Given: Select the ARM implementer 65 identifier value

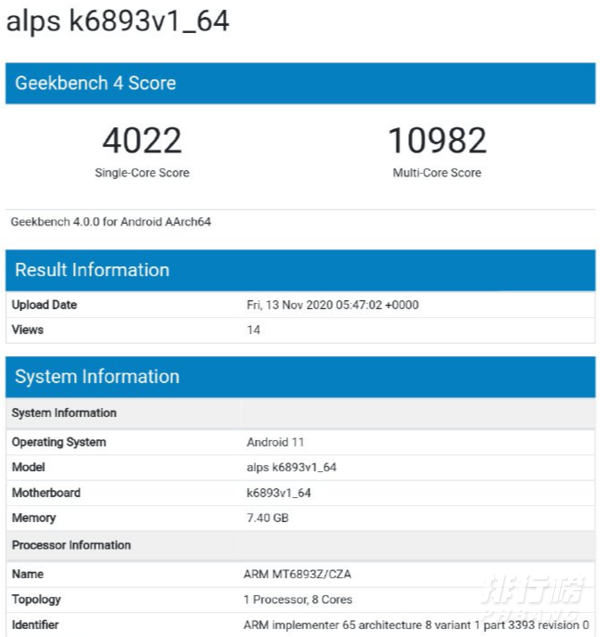Looking at the screenshot, I should tap(416, 625).
